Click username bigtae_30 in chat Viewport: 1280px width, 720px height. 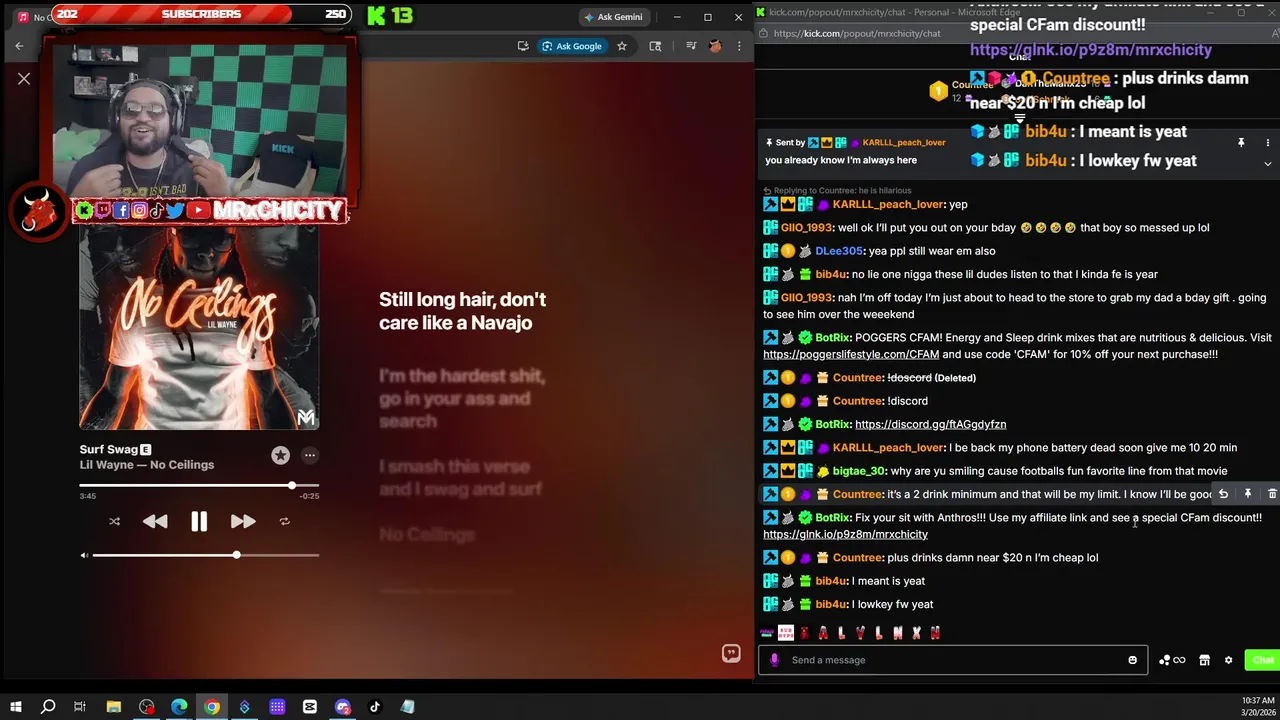pos(858,471)
